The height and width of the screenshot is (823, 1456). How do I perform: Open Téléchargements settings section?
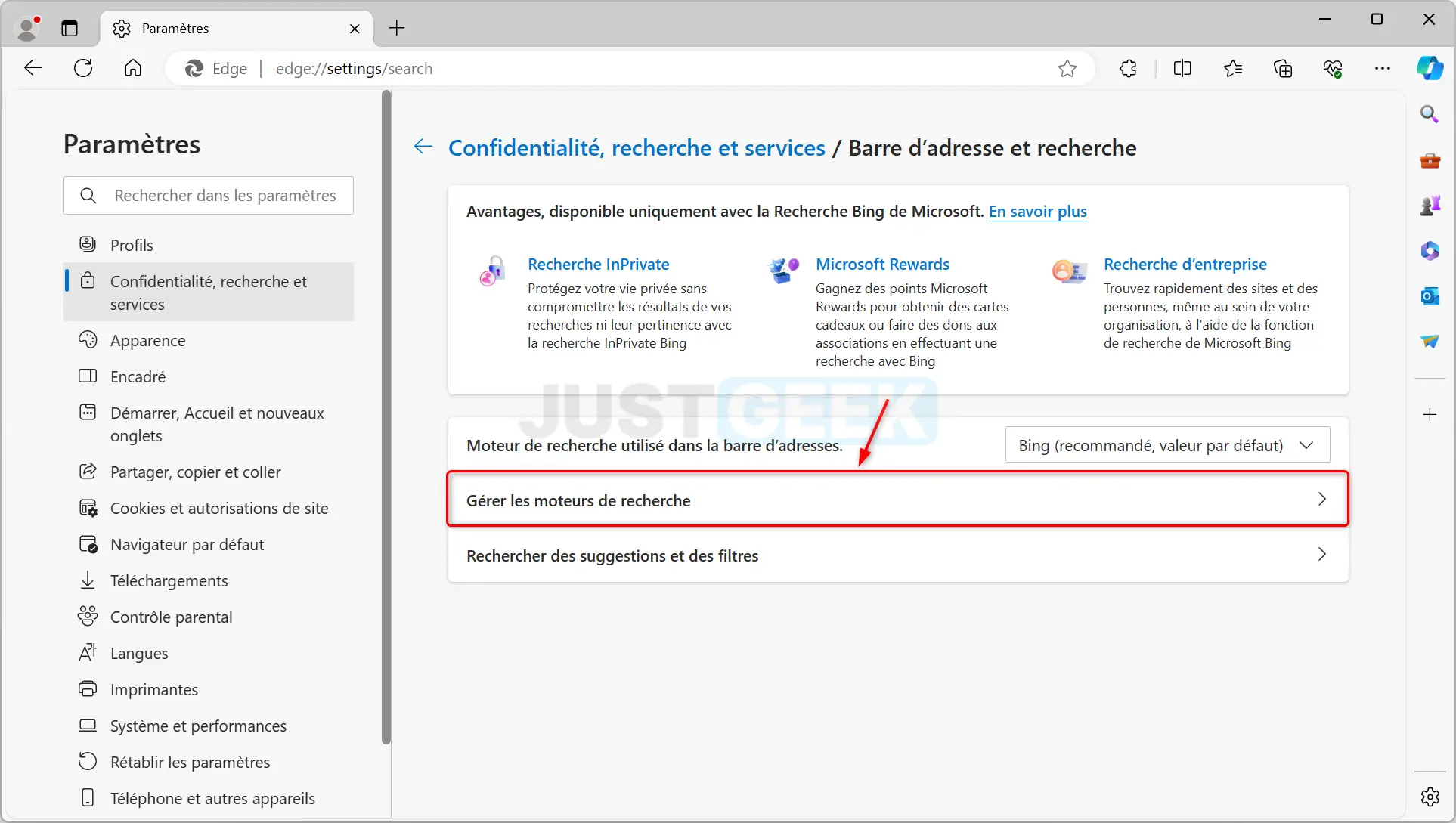click(208, 580)
